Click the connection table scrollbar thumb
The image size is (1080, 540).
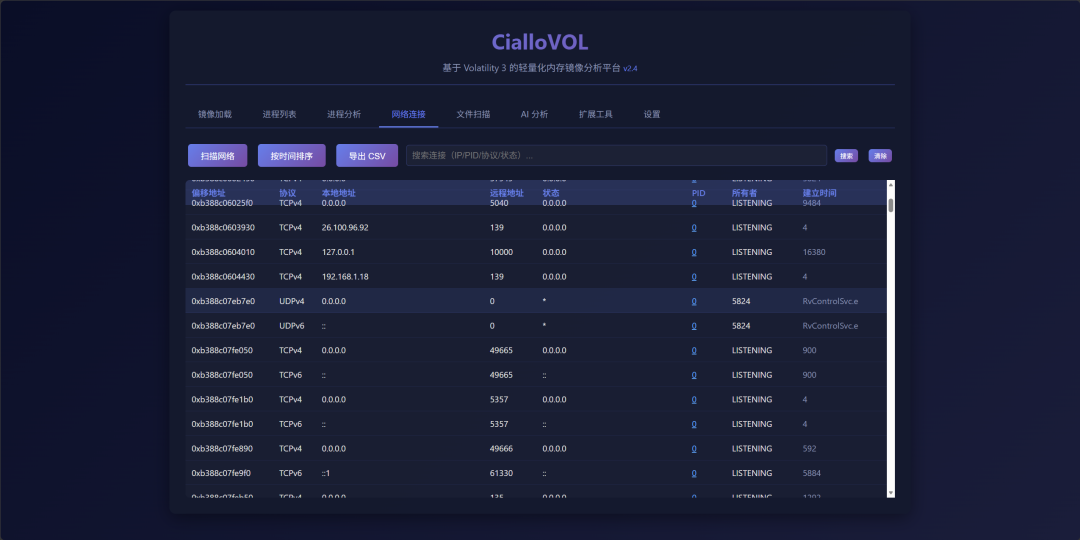click(891, 205)
